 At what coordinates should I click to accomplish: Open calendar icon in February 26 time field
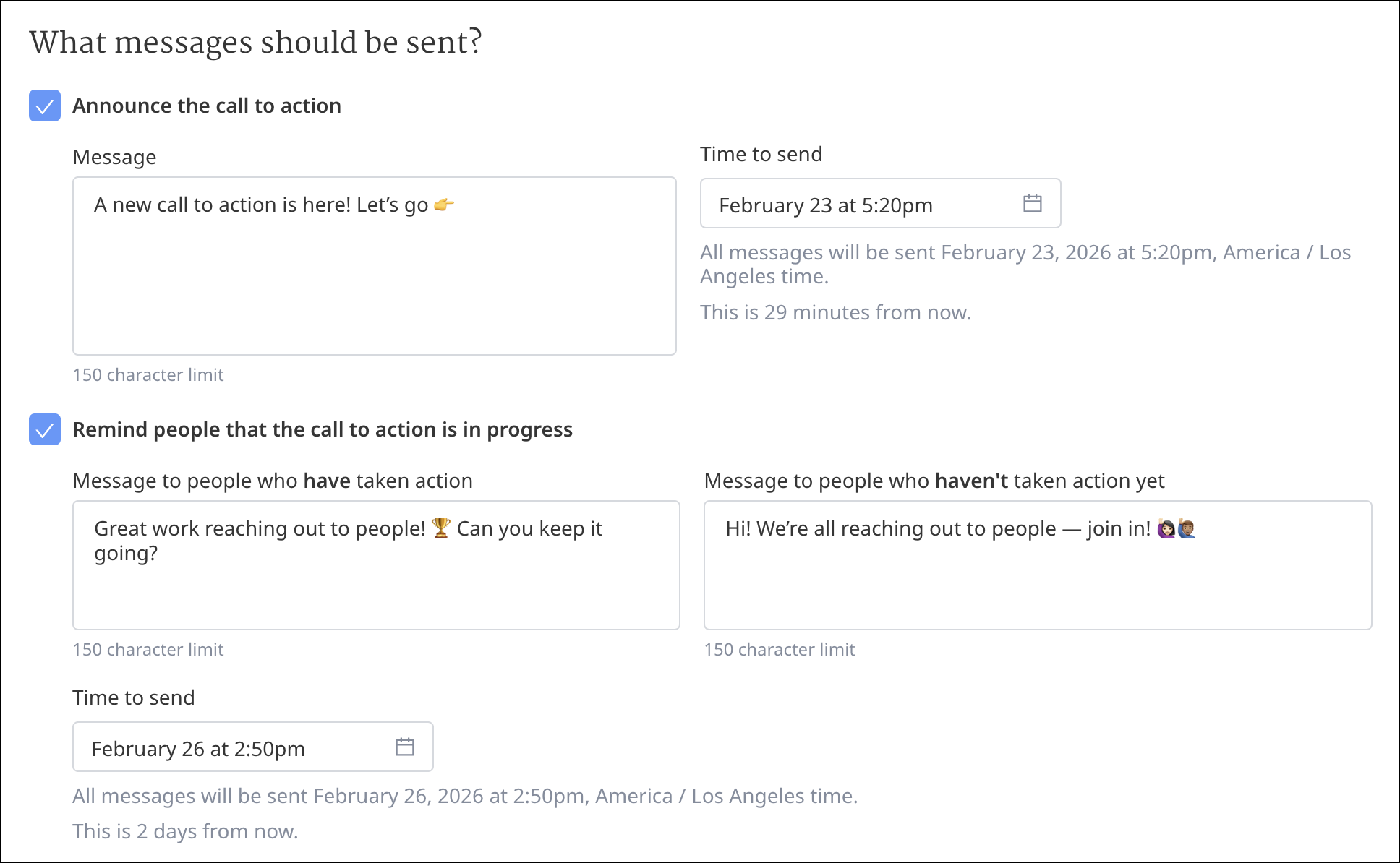point(404,747)
